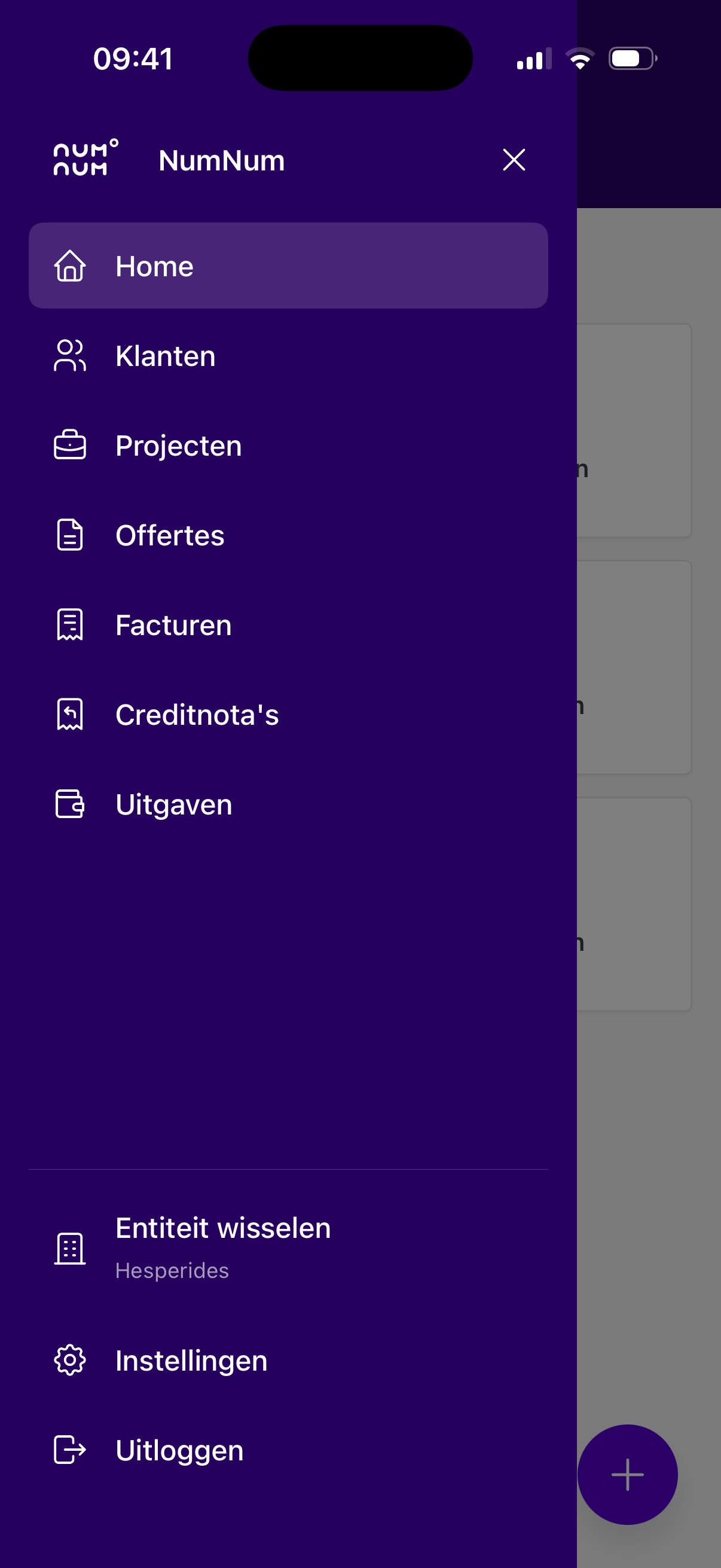721x1568 pixels.
Task: Tap the Uitgaven wallet icon
Action: (70, 804)
